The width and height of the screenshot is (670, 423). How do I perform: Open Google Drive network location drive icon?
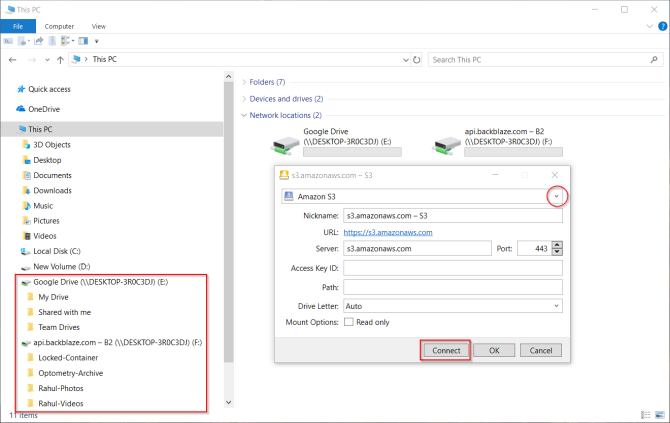point(285,145)
